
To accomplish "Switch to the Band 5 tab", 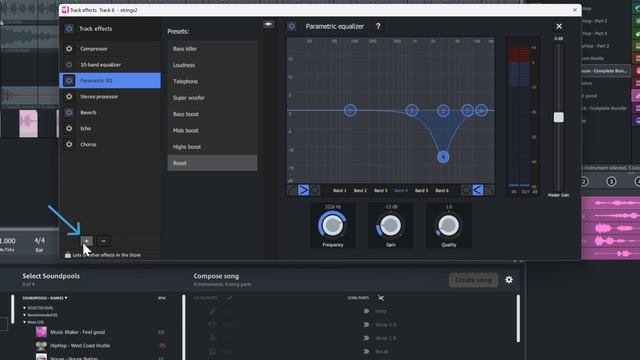I will pos(421,191).
